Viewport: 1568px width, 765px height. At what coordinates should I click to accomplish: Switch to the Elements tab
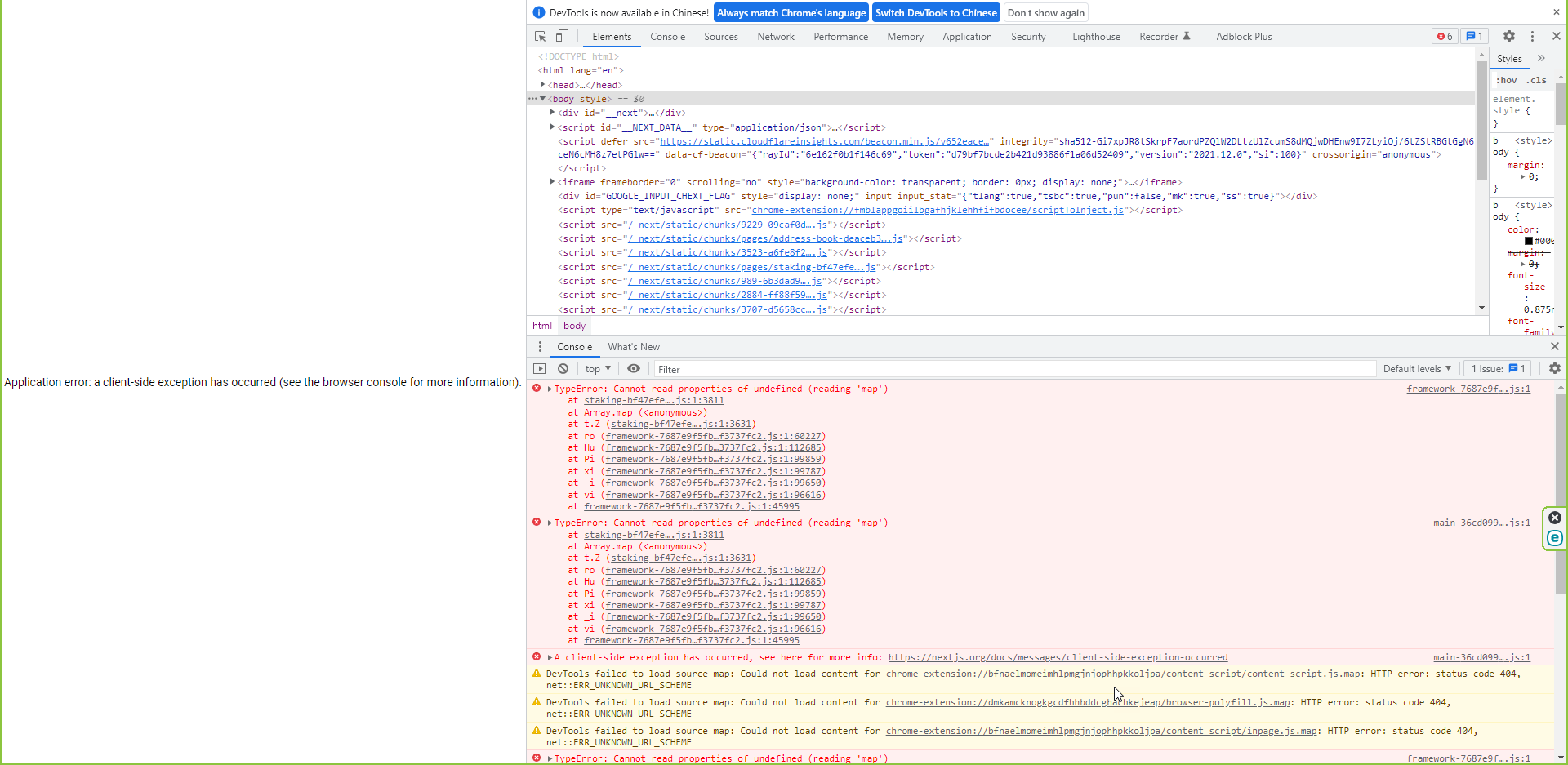click(612, 37)
